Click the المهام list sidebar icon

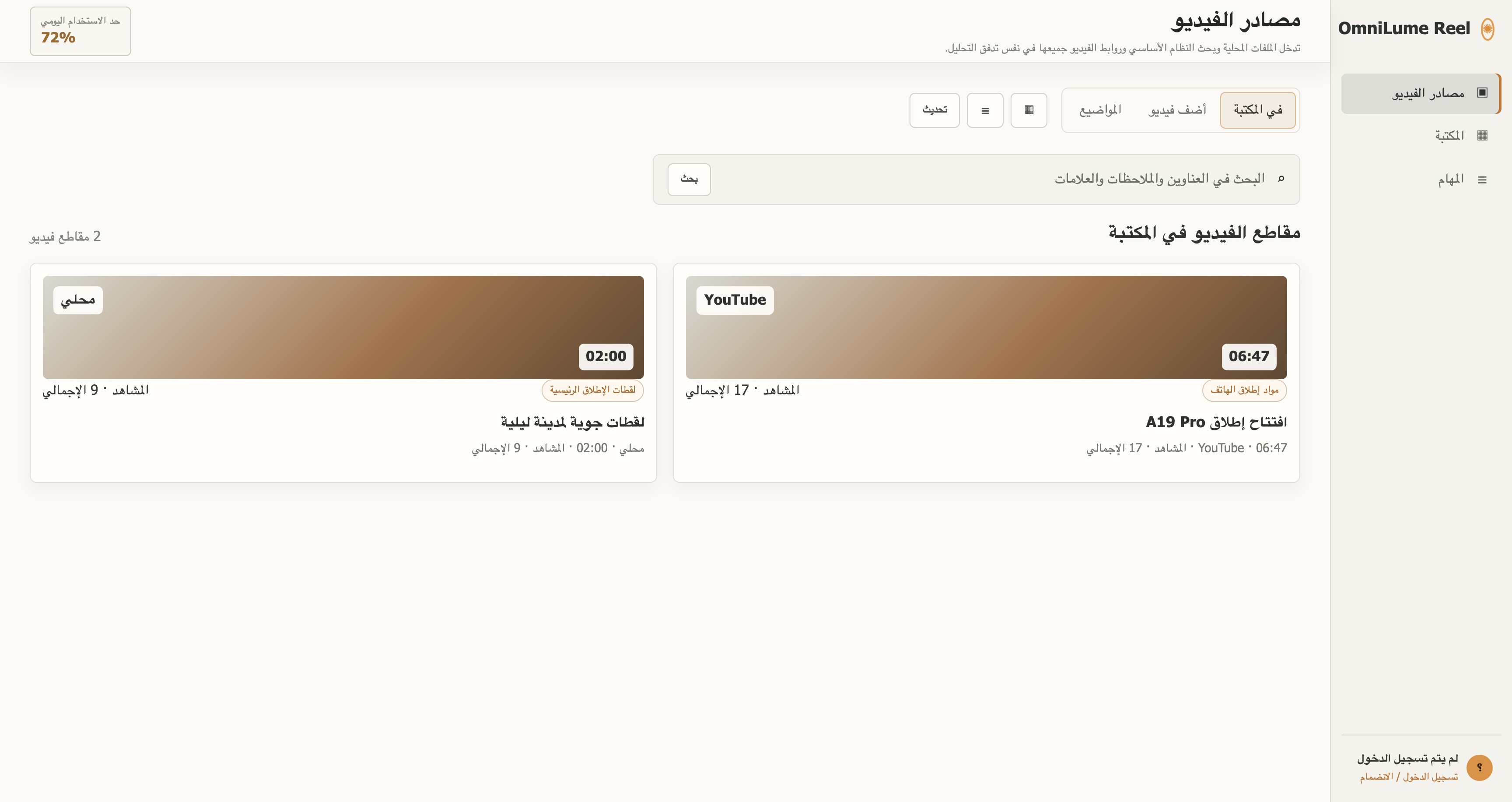click(1482, 179)
